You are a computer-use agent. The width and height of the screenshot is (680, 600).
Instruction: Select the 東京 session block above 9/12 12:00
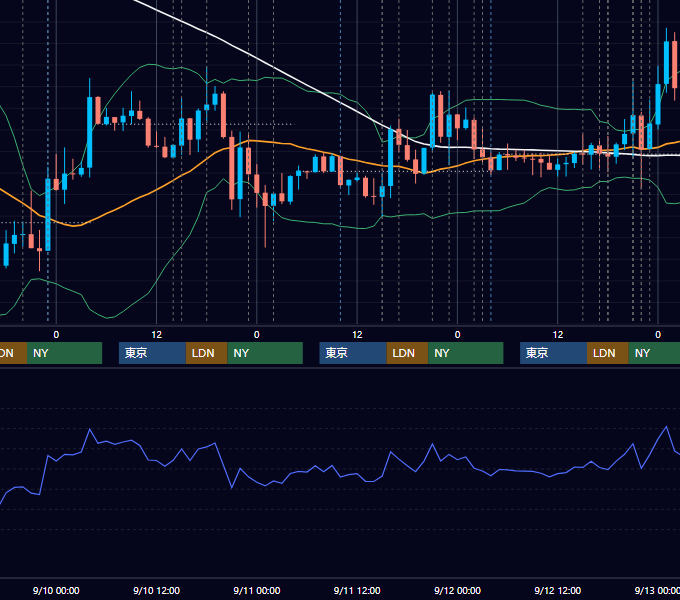[x=553, y=353]
